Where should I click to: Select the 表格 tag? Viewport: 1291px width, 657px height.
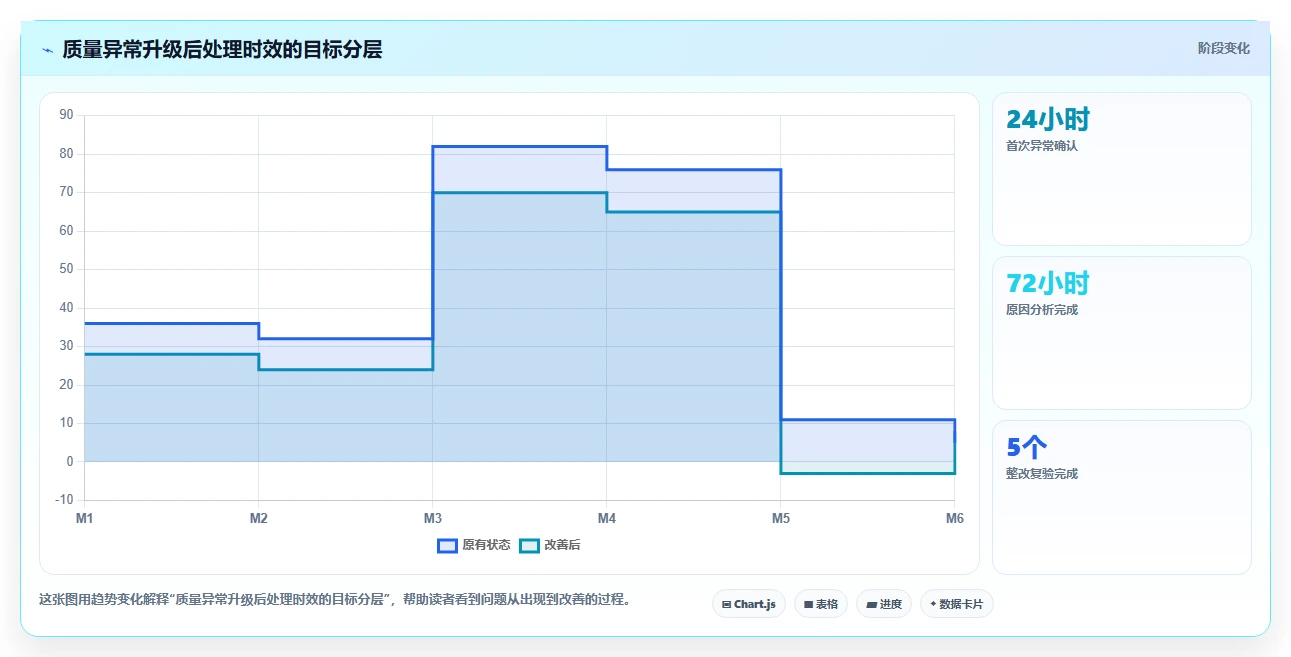(821, 604)
